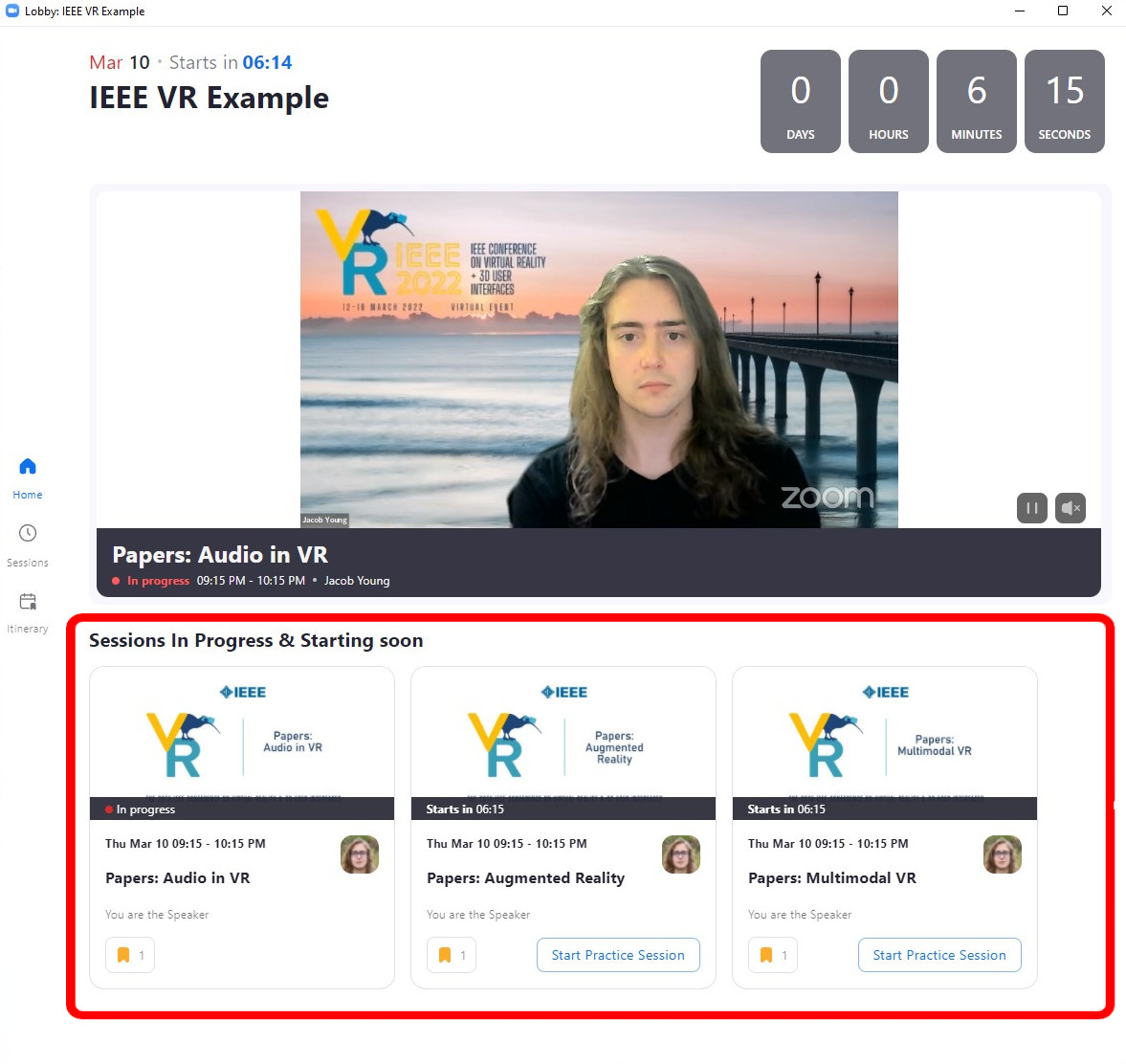Open the Multimodal VR session thumbnail
The image size is (1126, 1064).
pyautogui.click(x=885, y=733)
